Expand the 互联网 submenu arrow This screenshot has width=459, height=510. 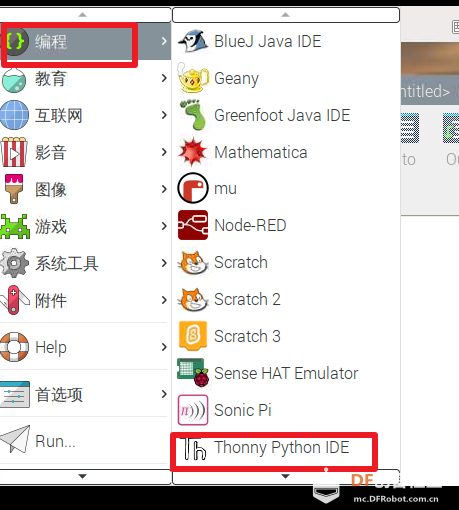pos(164,115)
